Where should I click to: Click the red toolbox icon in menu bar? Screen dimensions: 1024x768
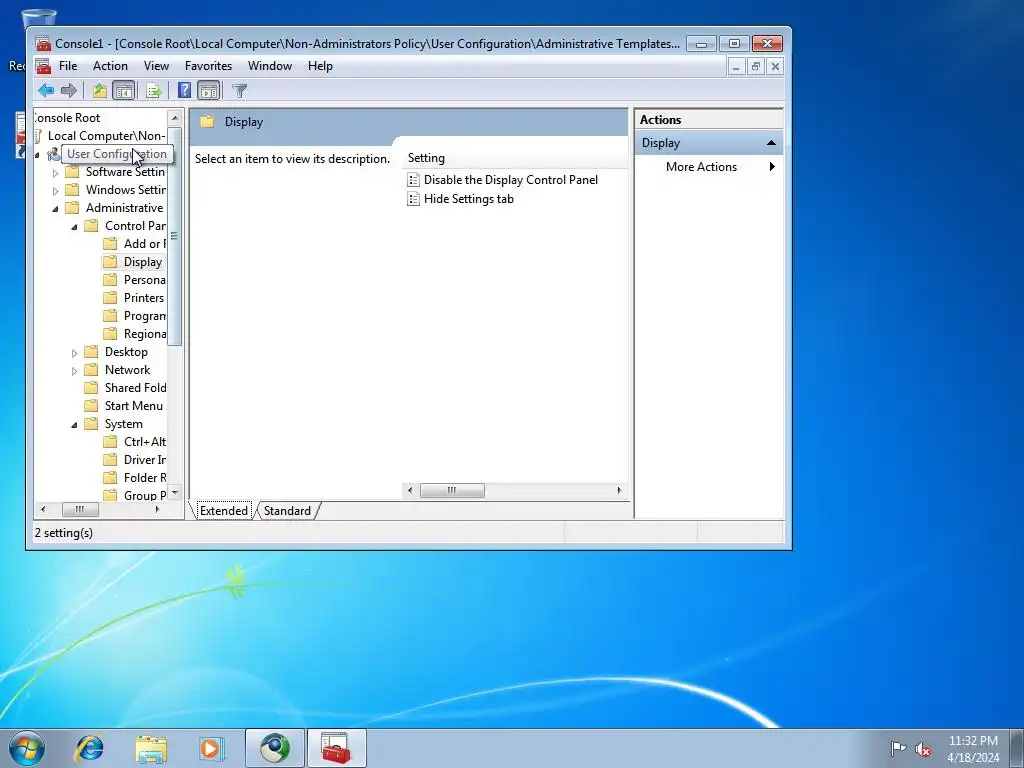[43, 66]
